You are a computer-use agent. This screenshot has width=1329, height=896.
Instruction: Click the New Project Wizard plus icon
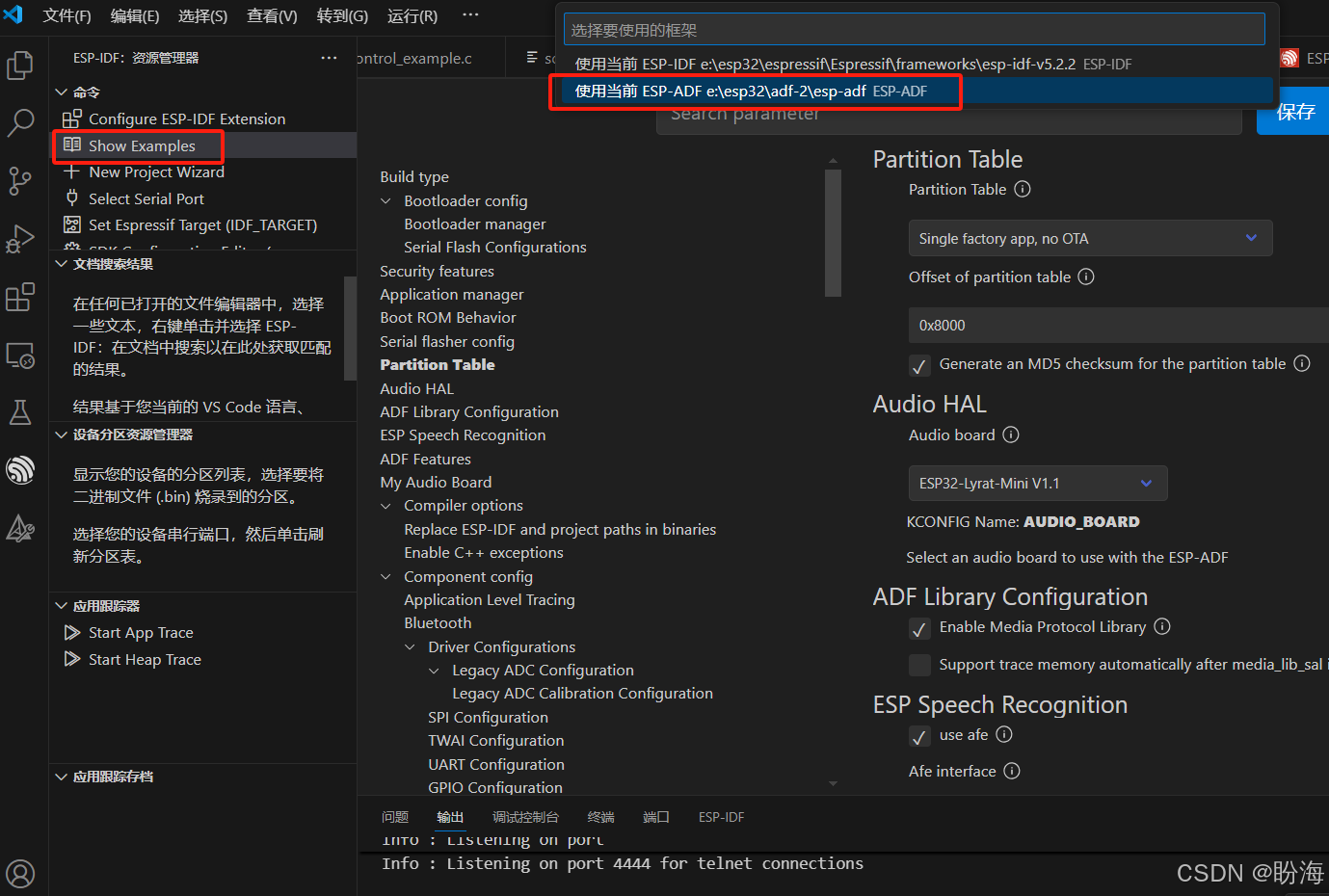(71, 171)
